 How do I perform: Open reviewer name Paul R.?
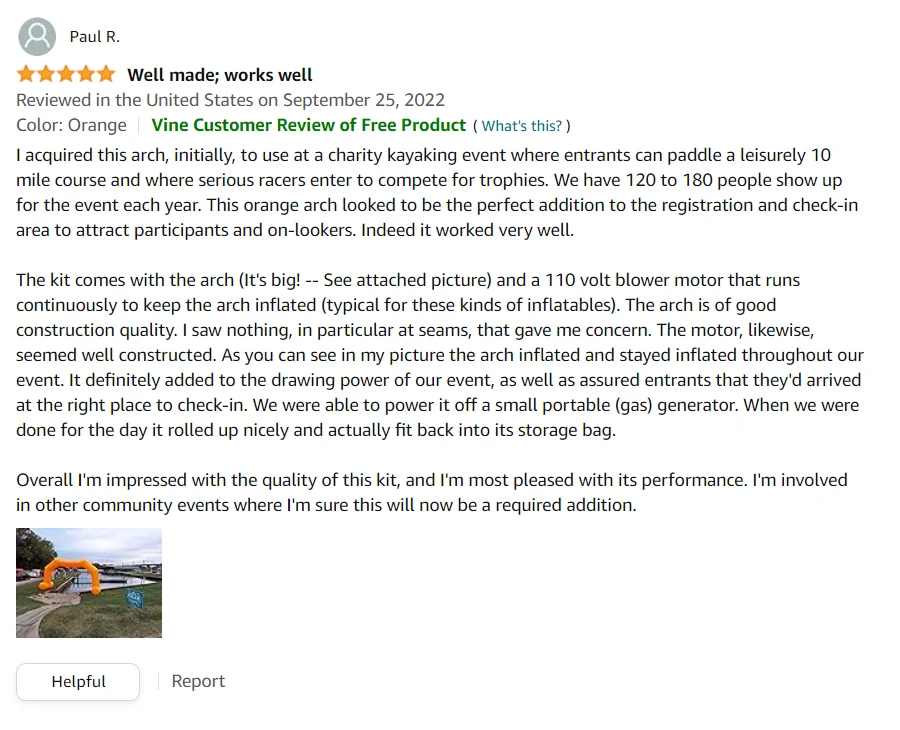(x=94, y=37)
